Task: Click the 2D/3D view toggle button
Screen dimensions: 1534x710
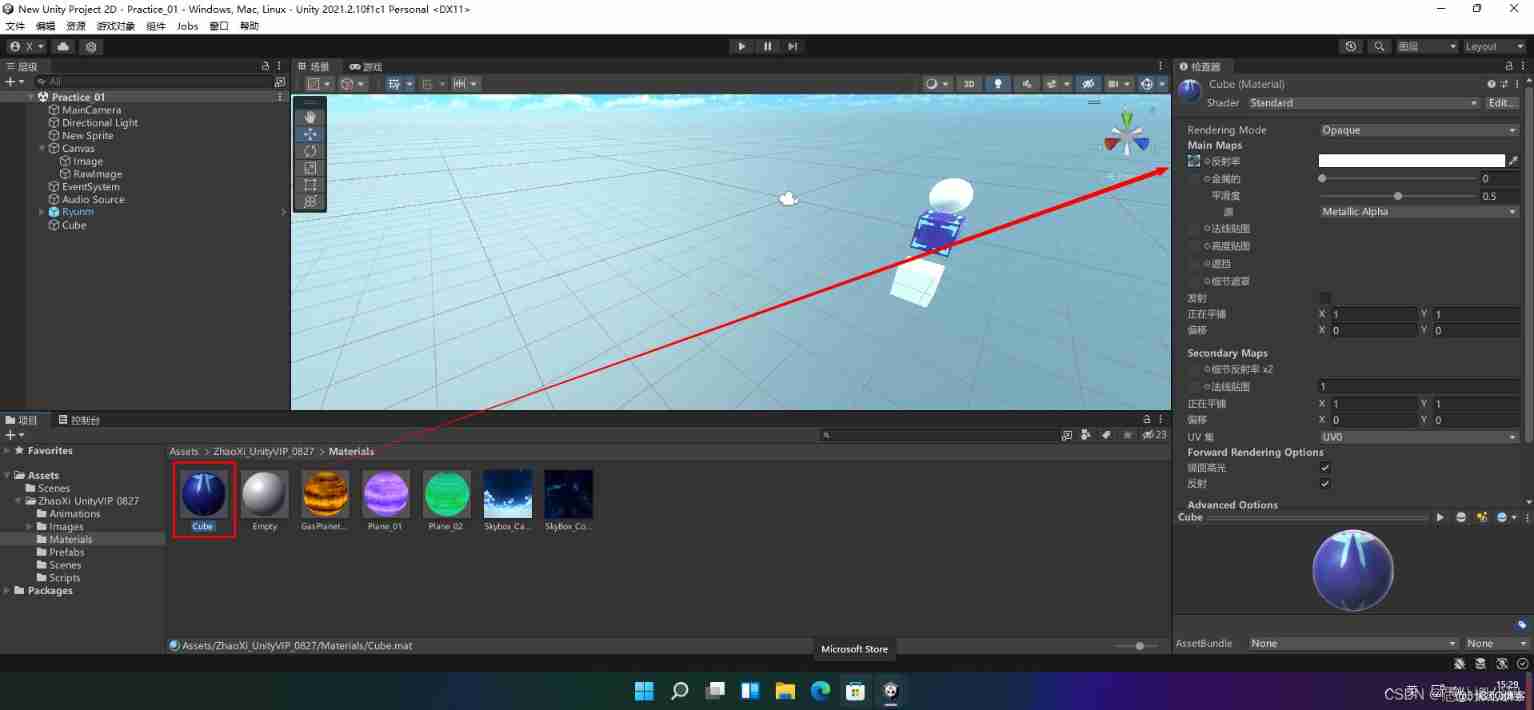Action: 968,83
